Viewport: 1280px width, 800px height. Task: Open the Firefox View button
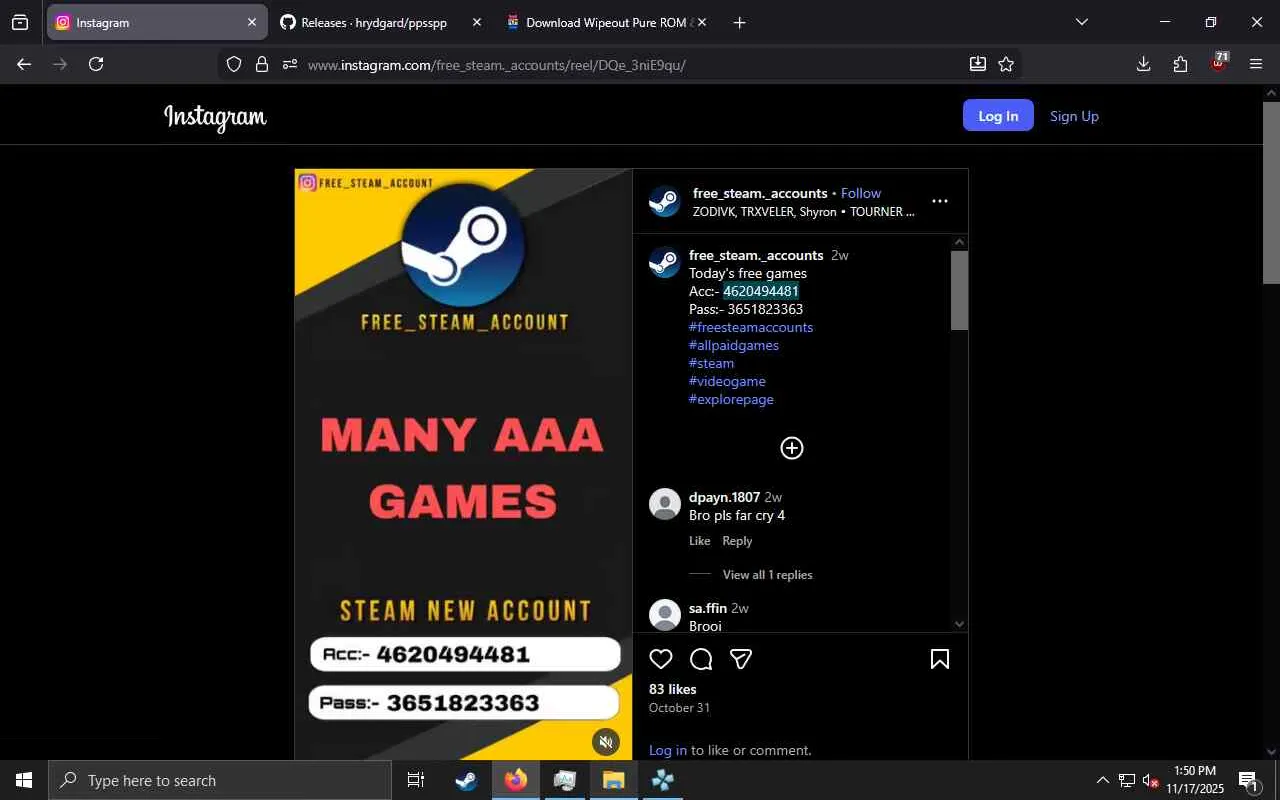pyautogui.click(x=20, y=22)
